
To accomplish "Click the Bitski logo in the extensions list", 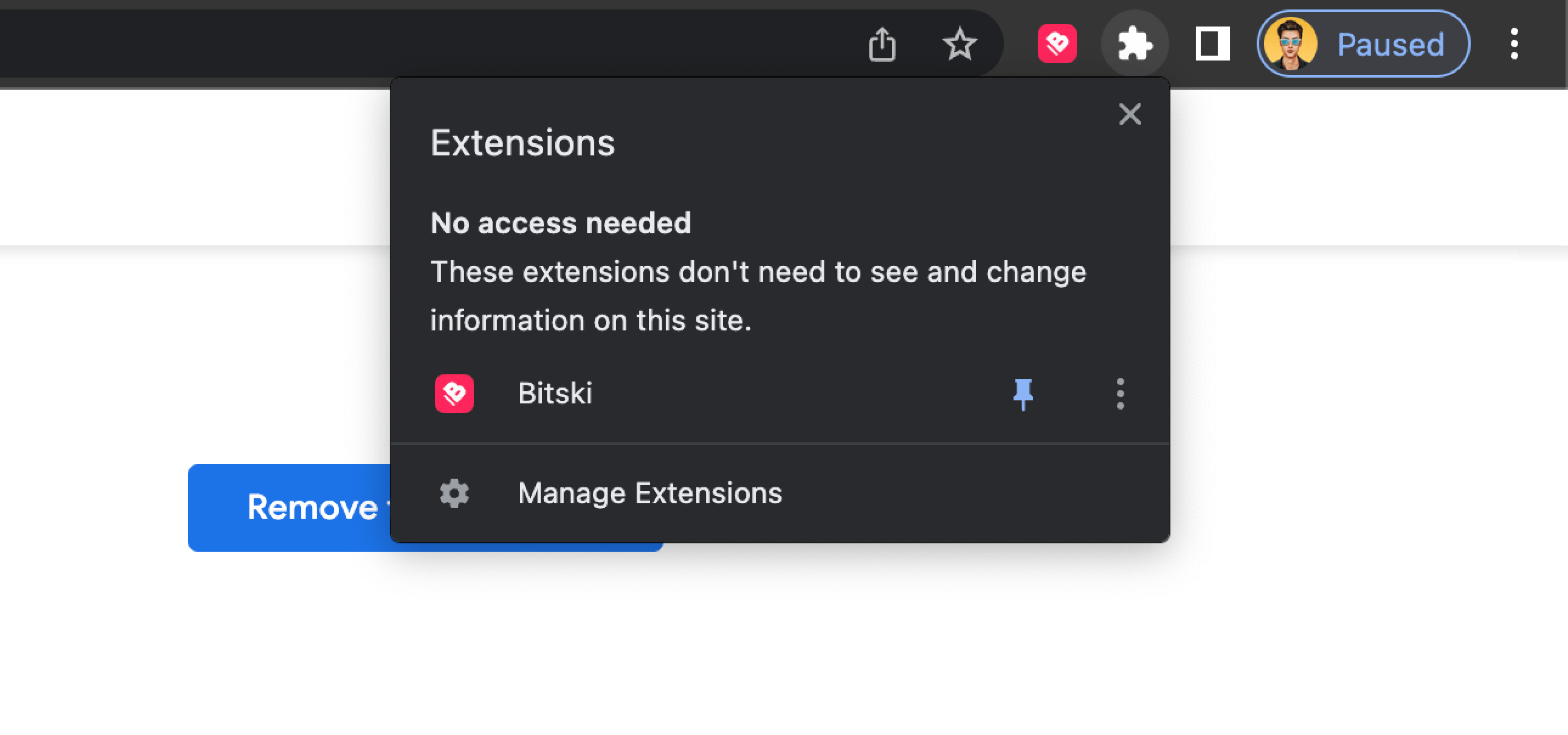I will point(454,394).
